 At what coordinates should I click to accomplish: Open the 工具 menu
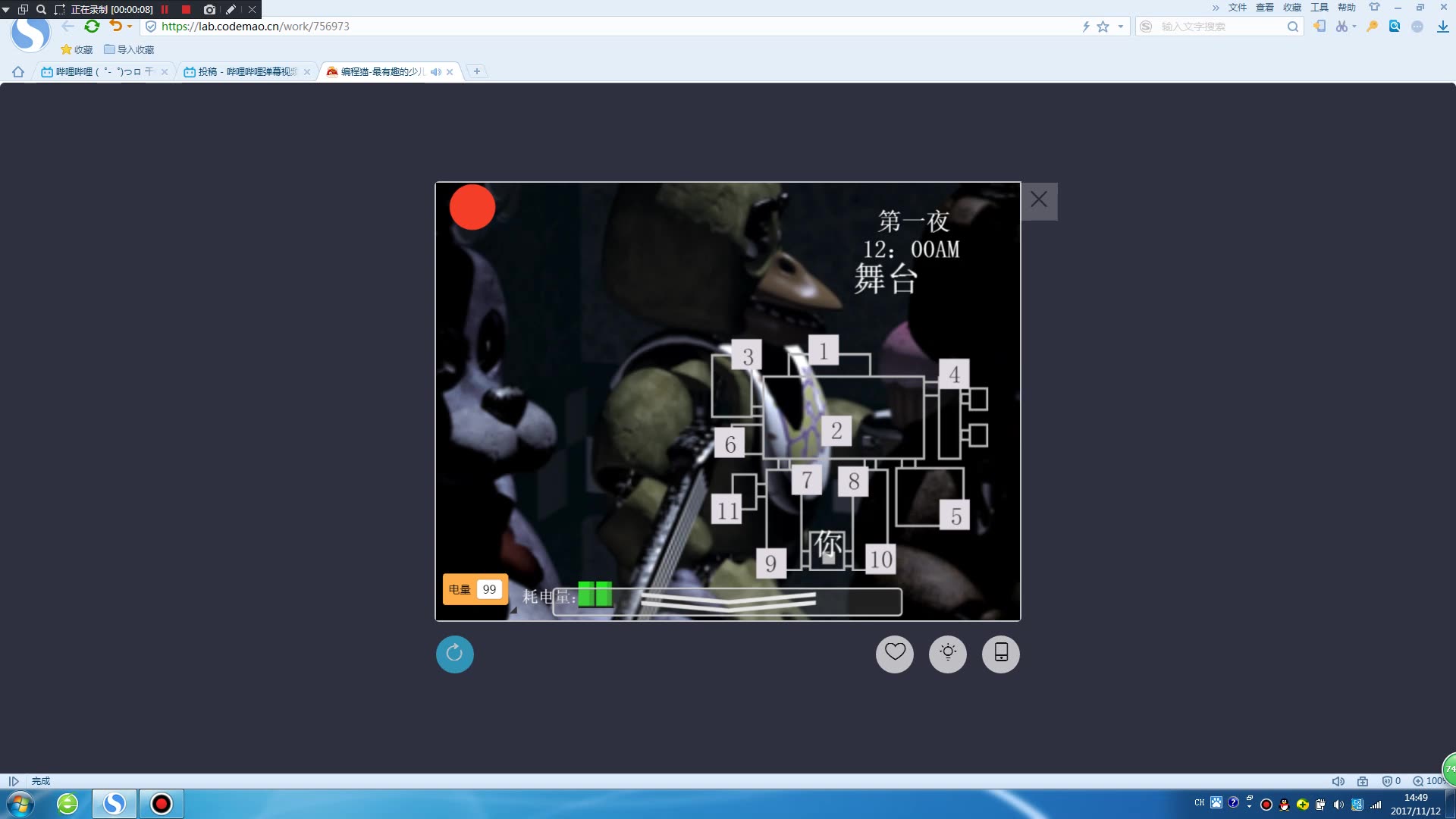(x=1319, y=8)
